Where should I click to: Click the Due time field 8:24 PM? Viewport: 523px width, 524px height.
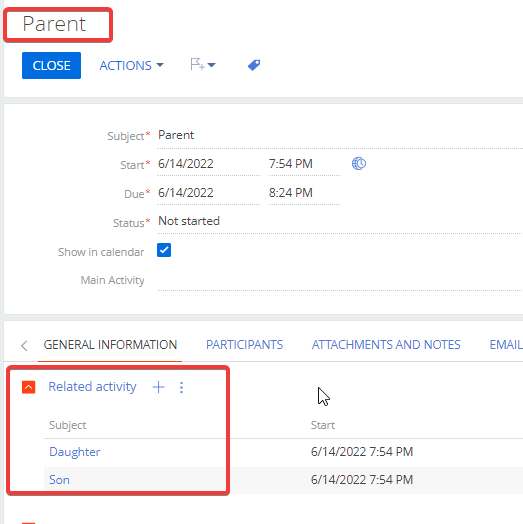click(304, 193)
